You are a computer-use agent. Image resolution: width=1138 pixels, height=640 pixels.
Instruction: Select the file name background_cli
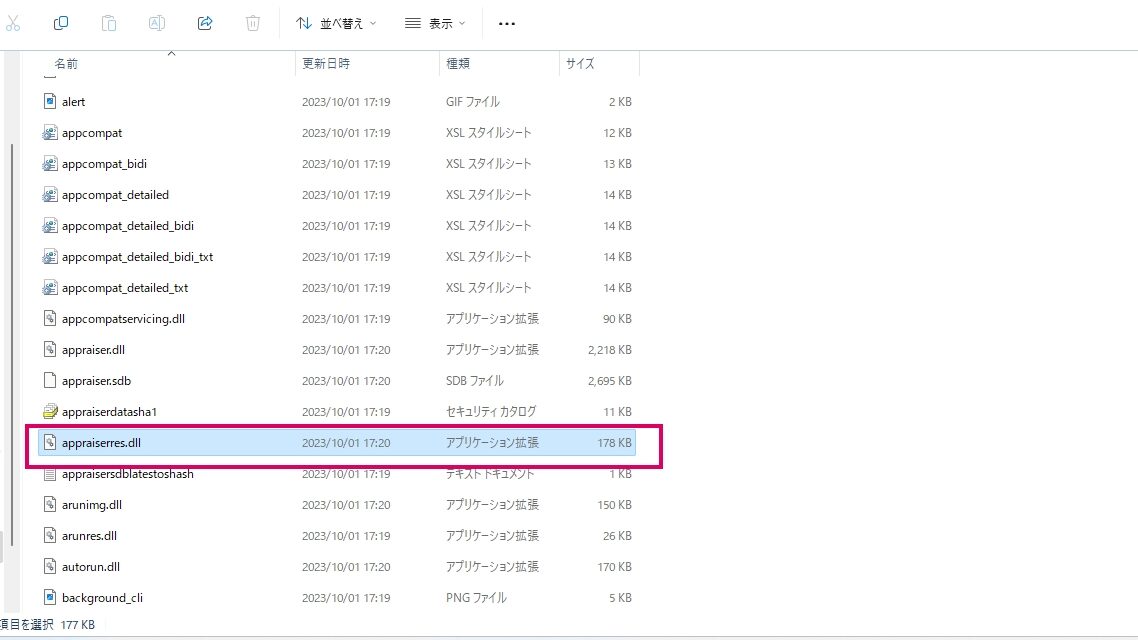[102, 598]
